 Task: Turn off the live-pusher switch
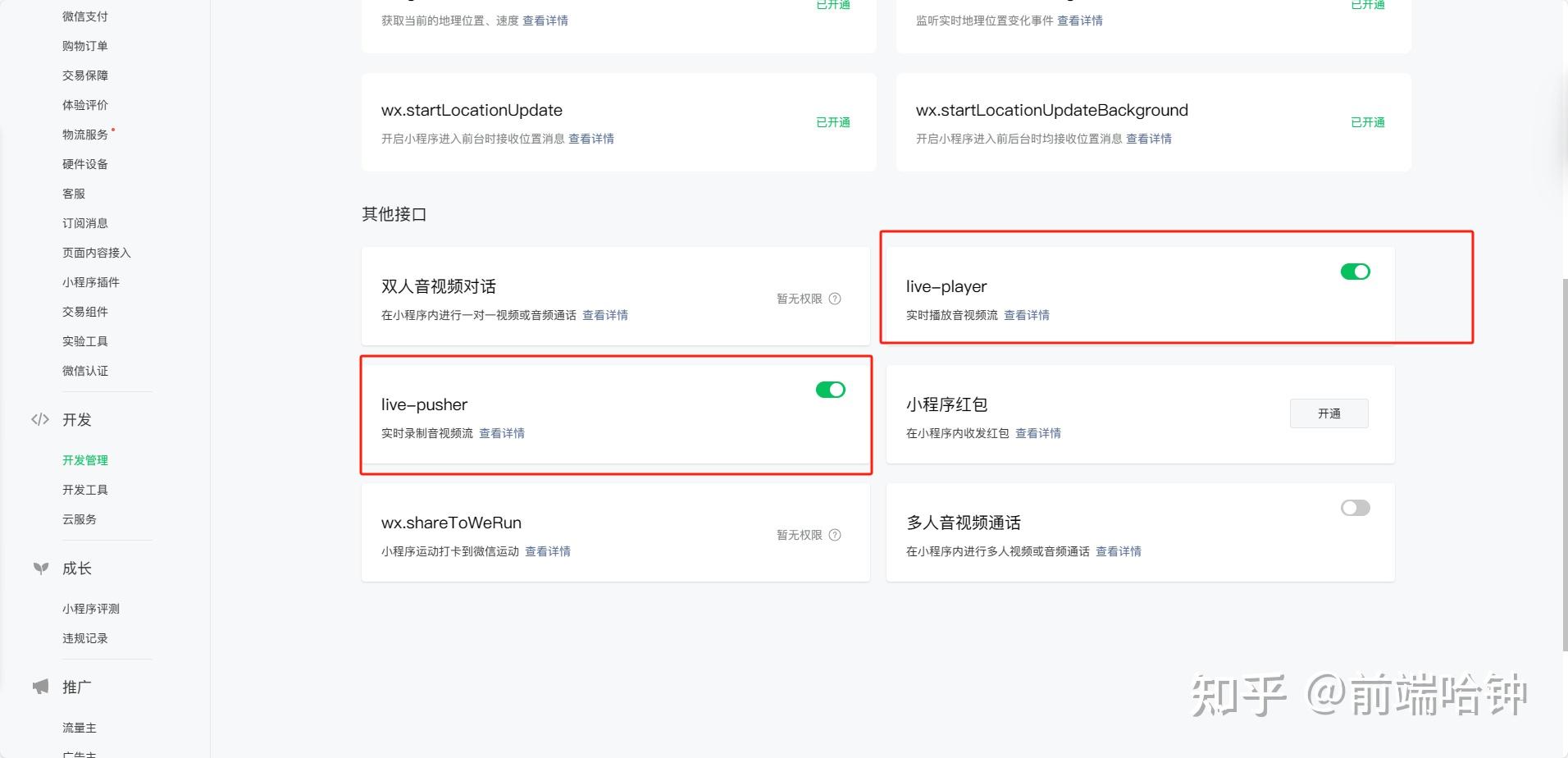pos(830,390)
